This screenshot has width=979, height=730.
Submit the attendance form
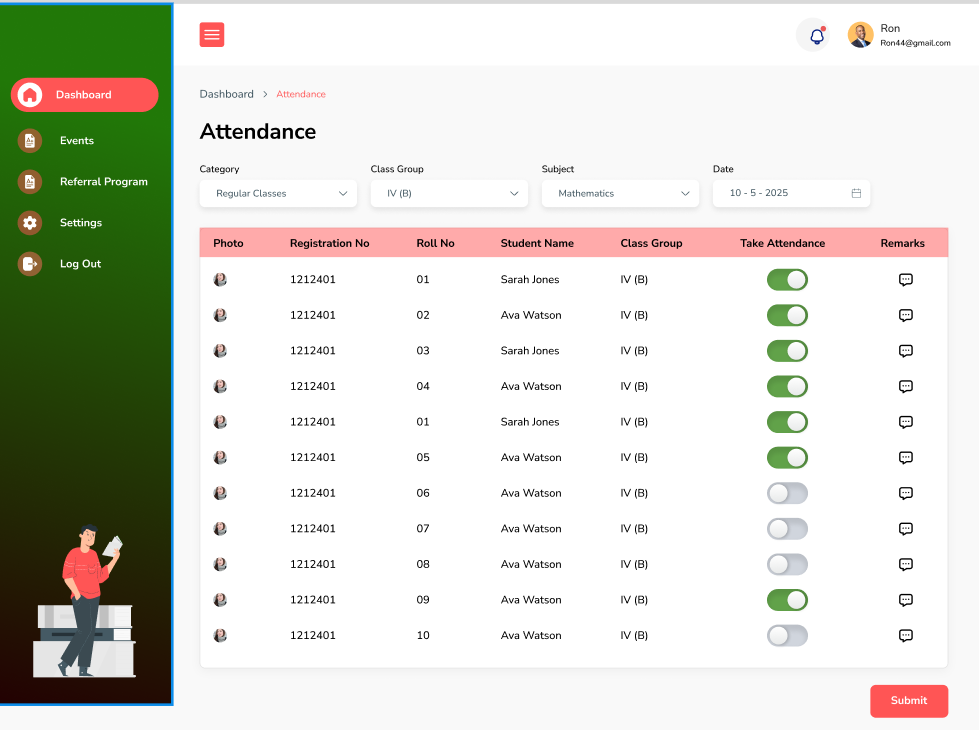point(908,701)
